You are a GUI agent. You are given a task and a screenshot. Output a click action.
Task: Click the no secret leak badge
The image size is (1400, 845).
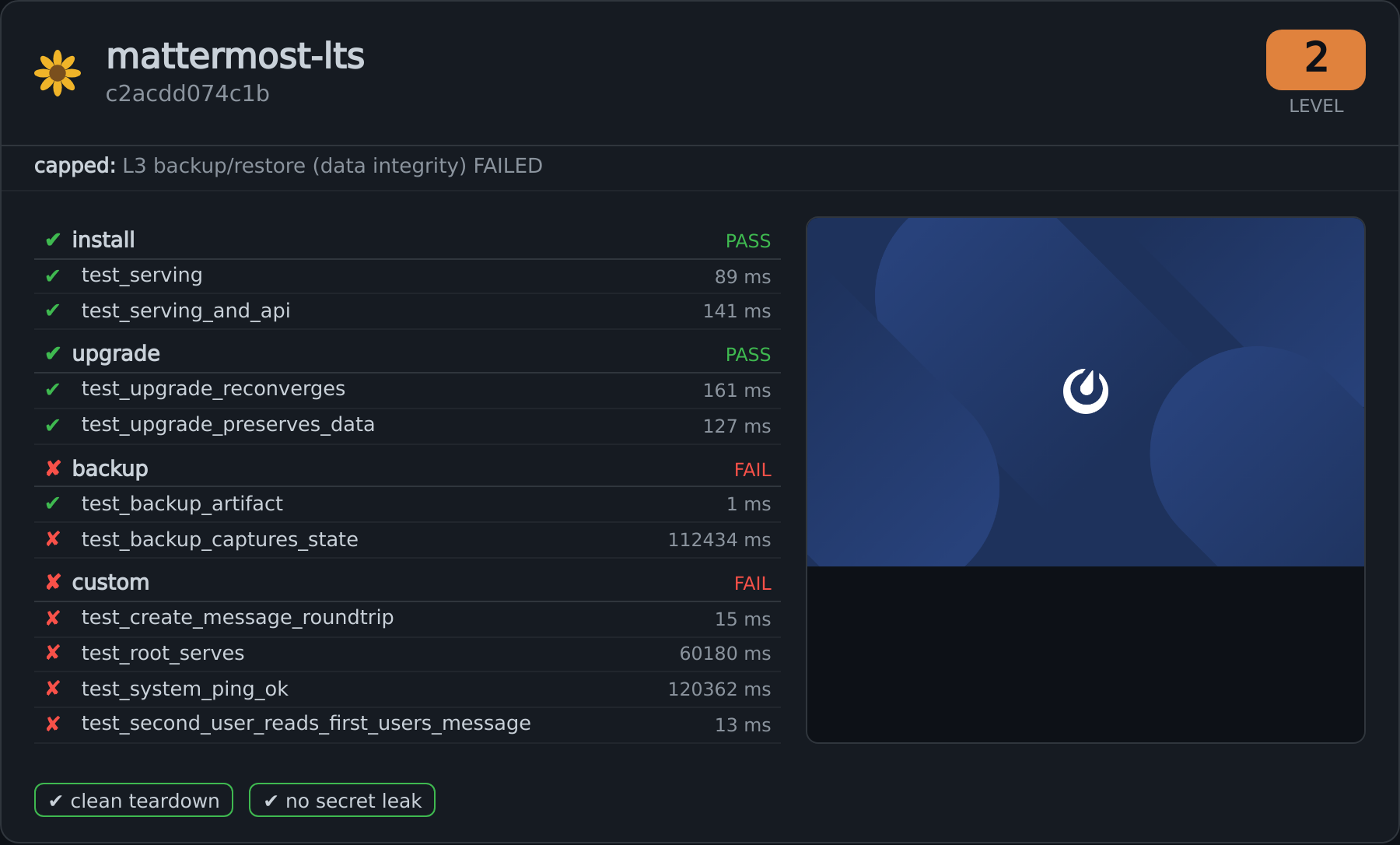(342, 800)
